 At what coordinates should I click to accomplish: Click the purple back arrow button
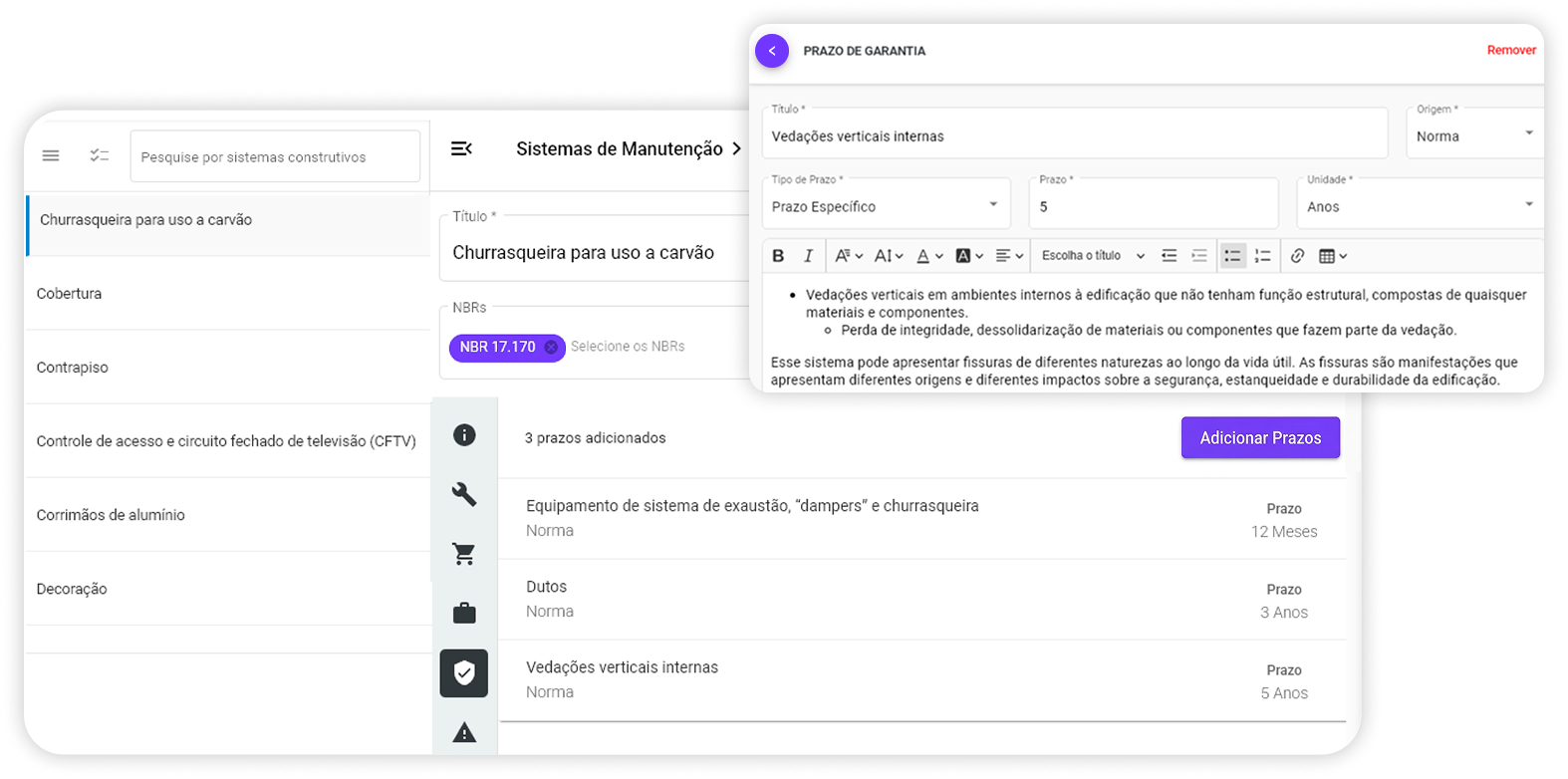click(x=772, y=51)
